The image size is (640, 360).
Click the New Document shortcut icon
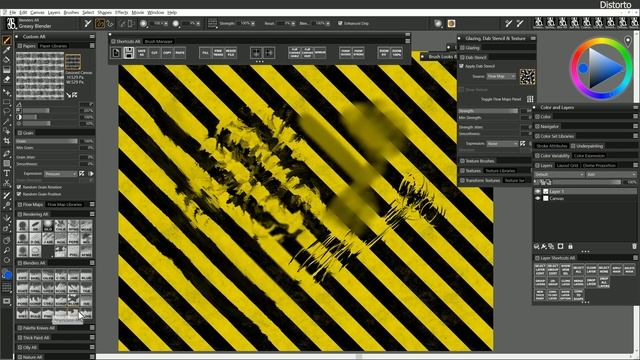pos(116,53)
